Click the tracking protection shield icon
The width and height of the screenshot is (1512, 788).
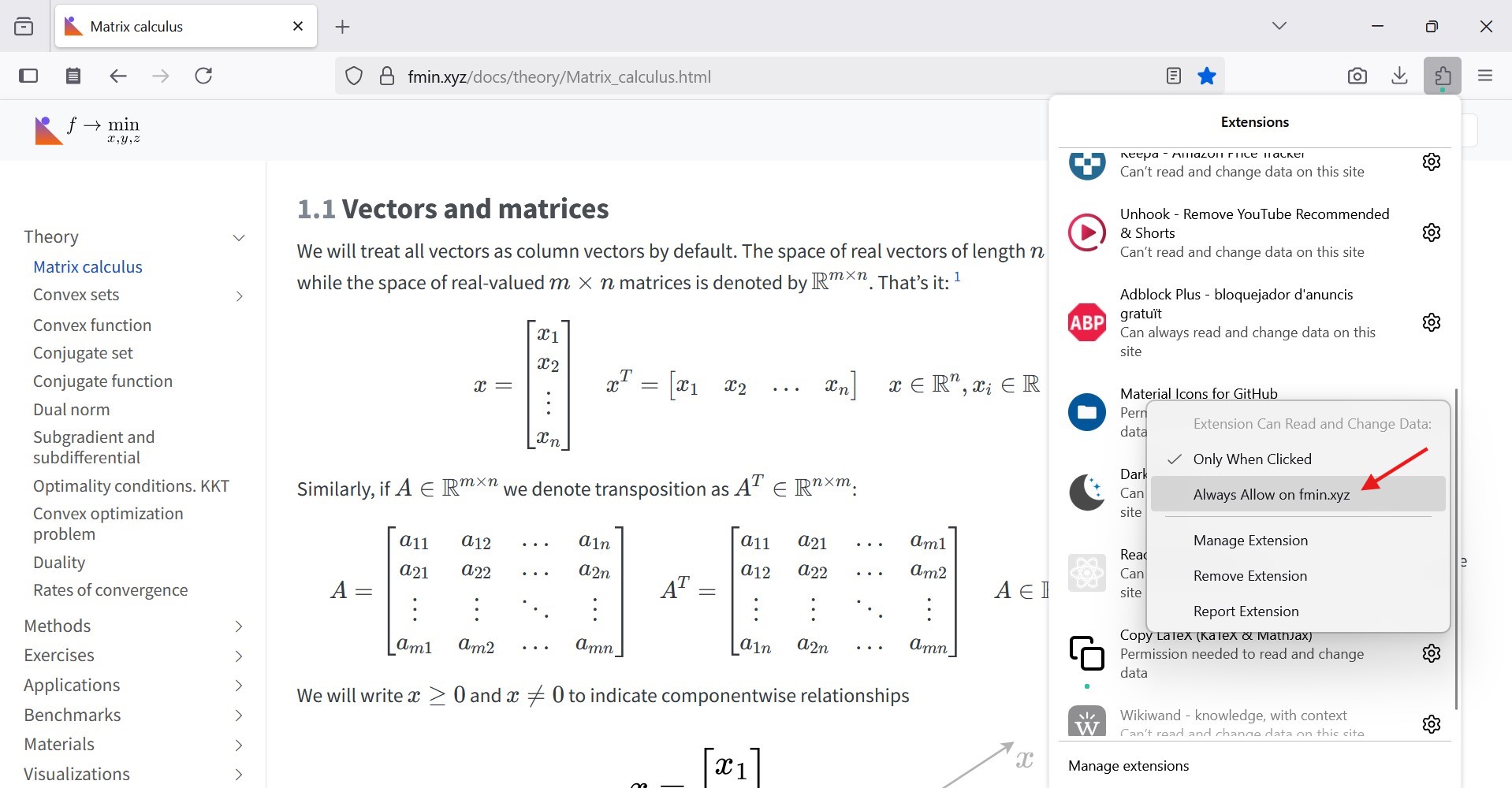[x=354, y=76]
